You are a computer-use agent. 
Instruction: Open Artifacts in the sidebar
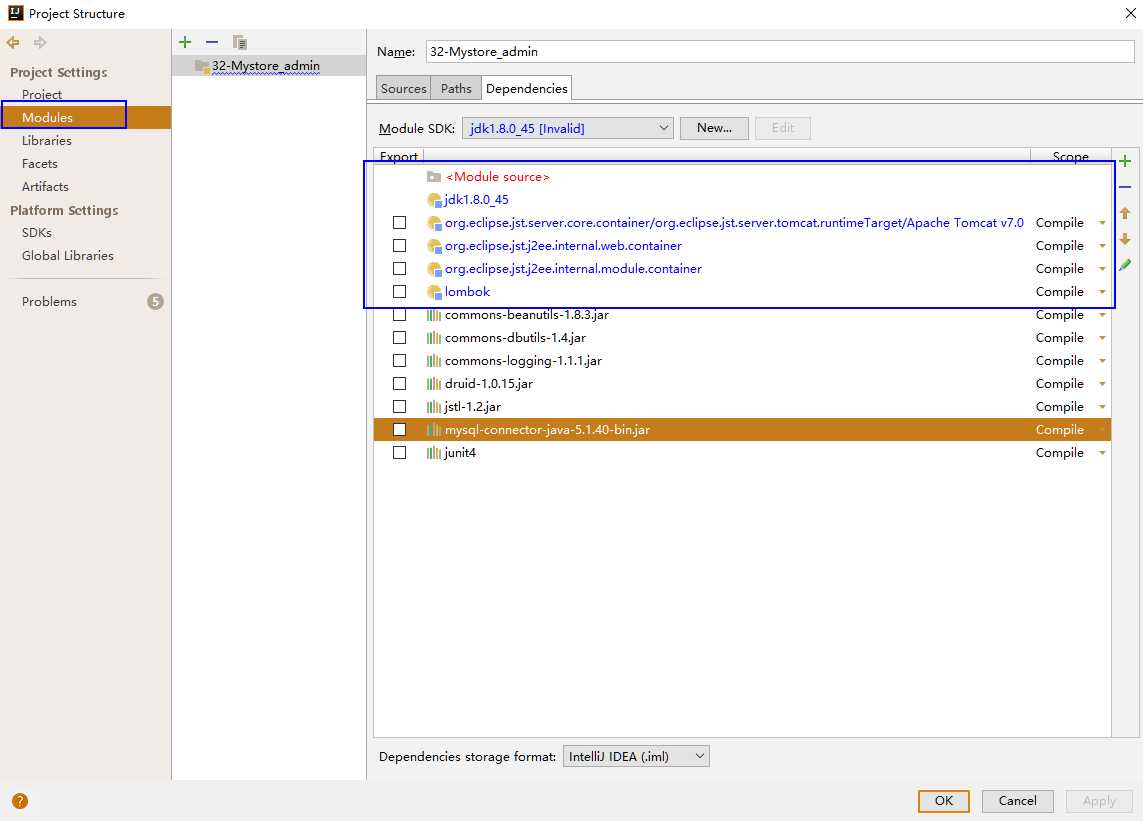45,187
